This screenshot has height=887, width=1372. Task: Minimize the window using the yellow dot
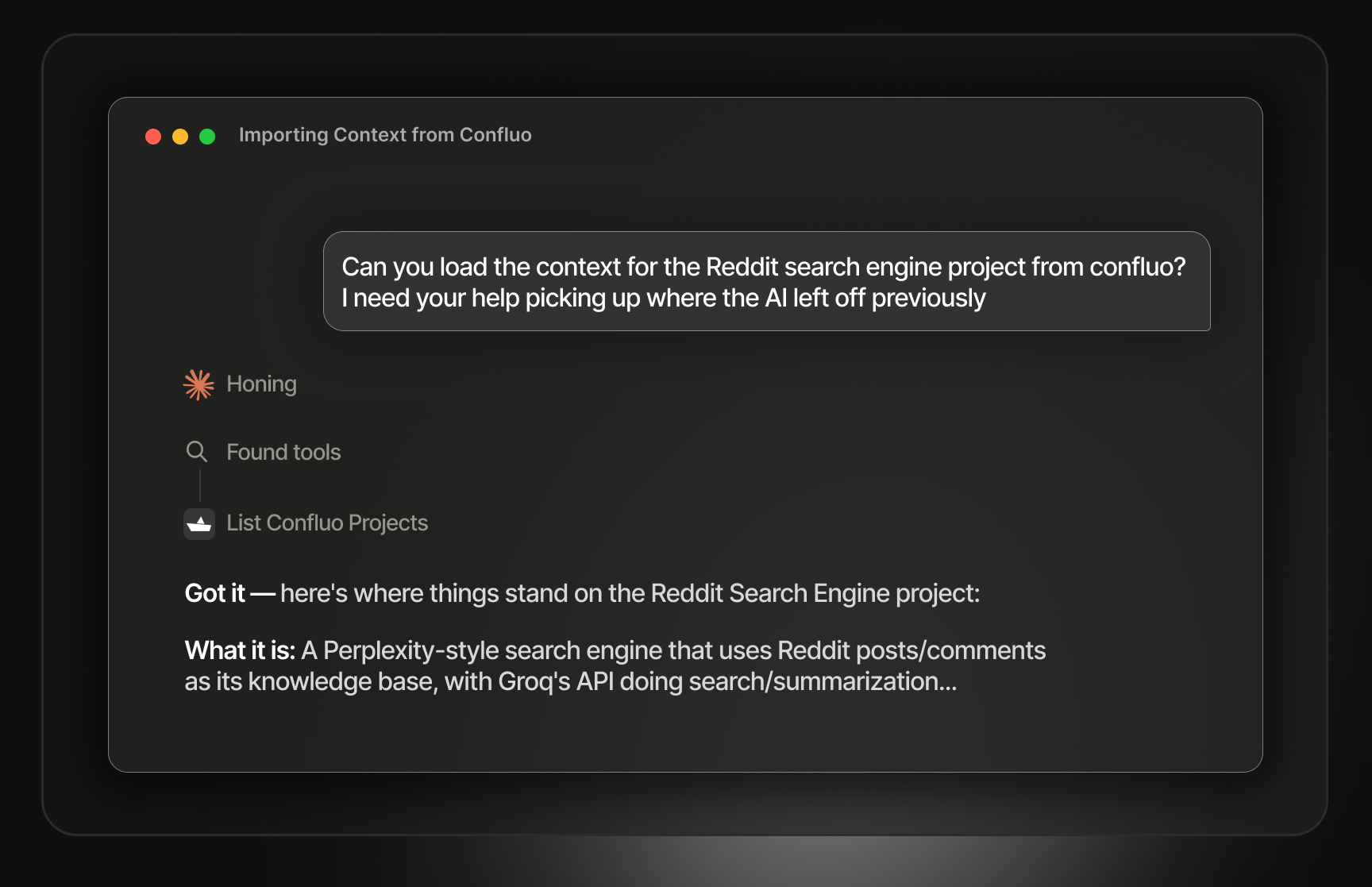click(180, 137)
